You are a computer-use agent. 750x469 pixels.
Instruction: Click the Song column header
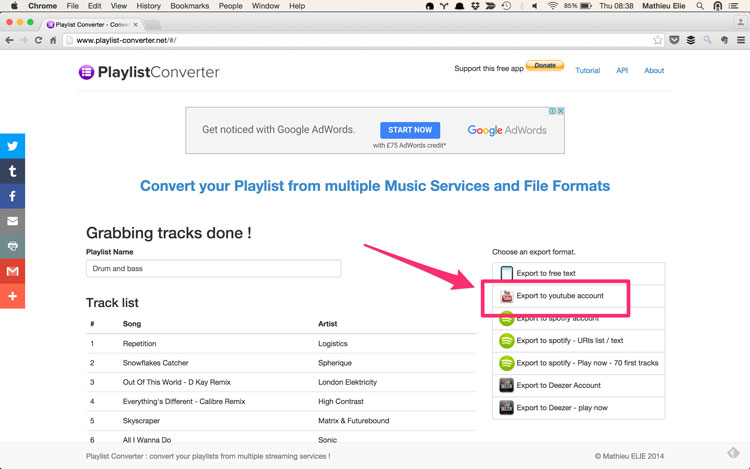132,324
